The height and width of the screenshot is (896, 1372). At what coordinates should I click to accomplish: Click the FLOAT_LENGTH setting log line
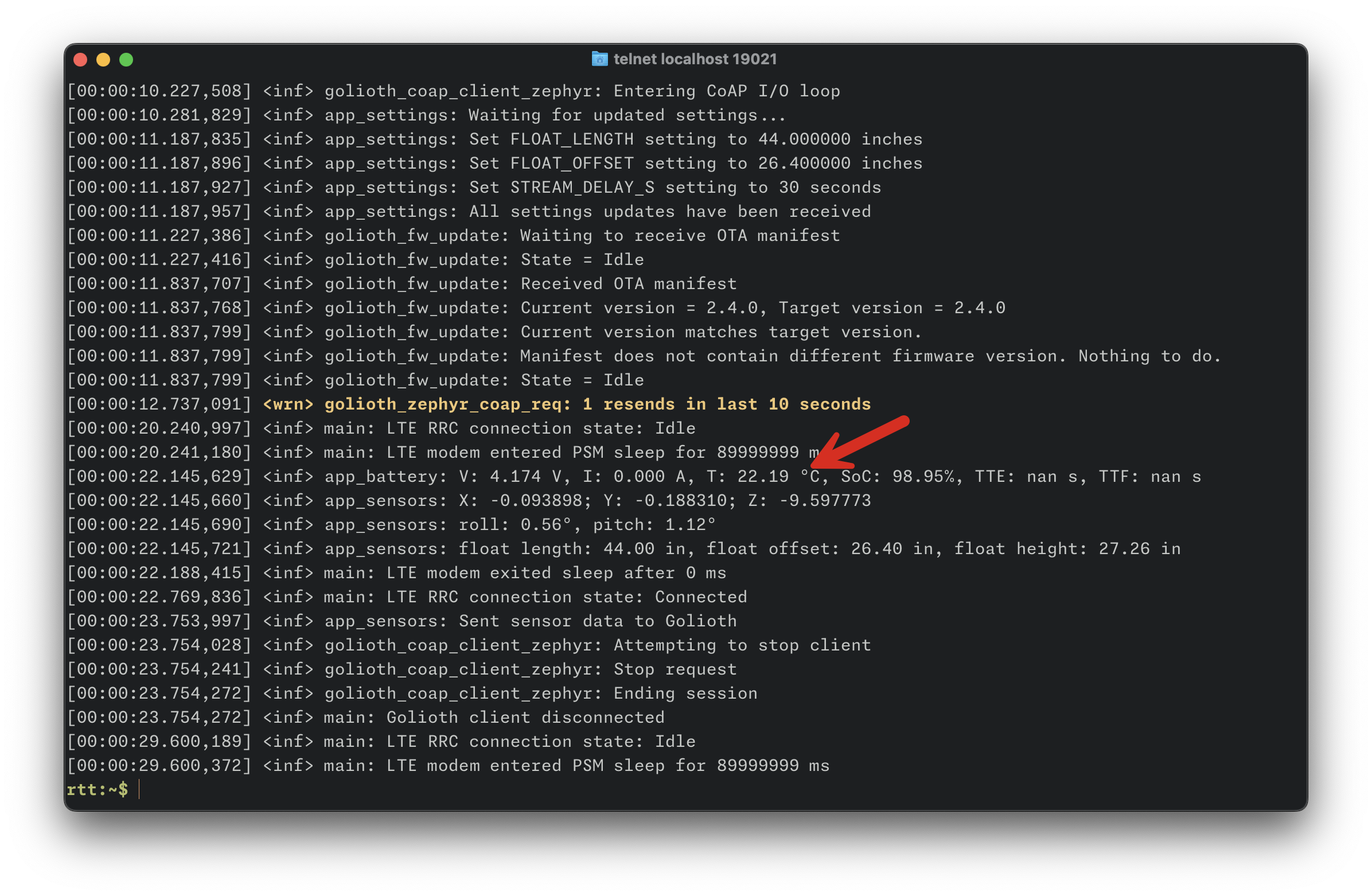point(495,139)
